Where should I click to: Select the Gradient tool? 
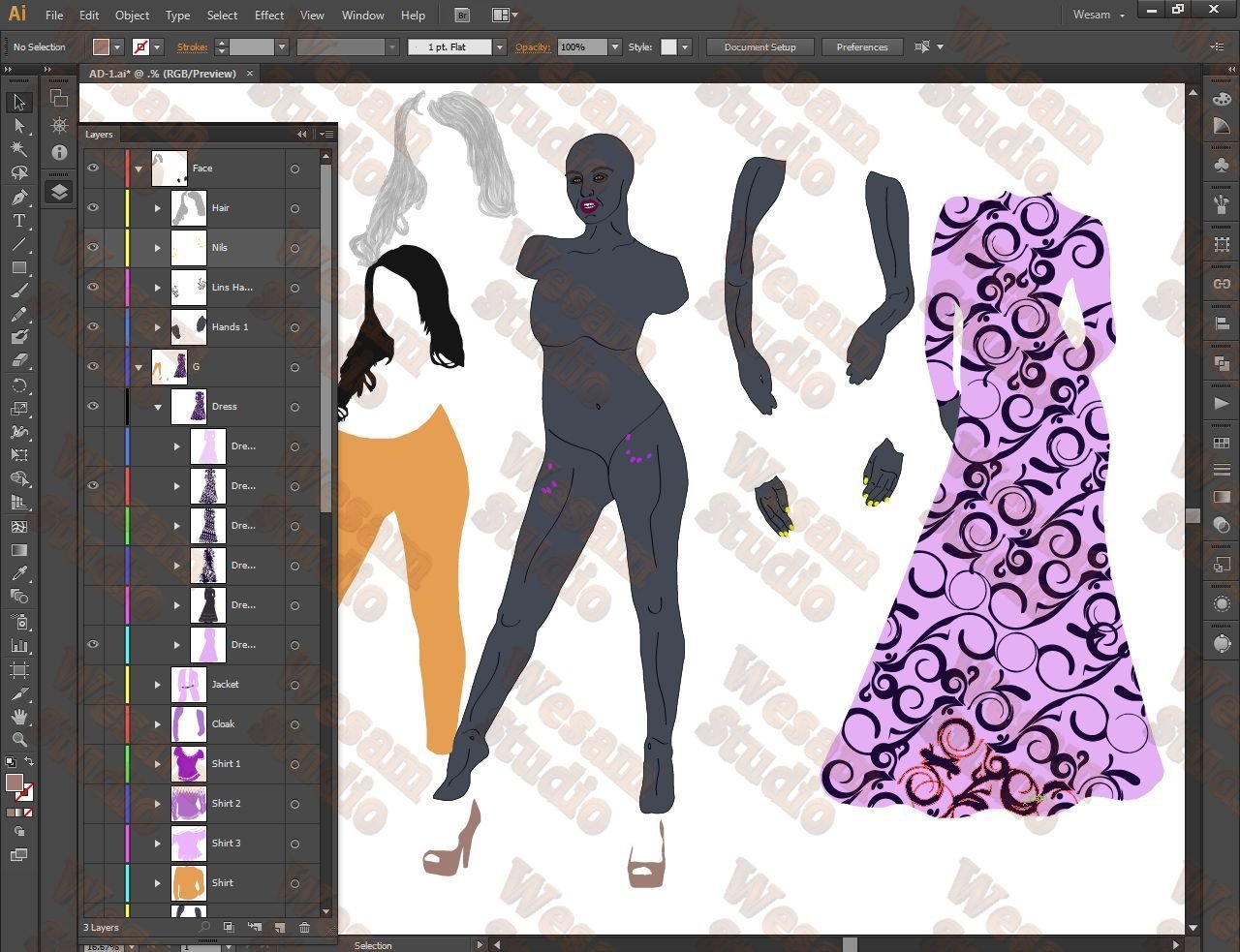[18, 550]
